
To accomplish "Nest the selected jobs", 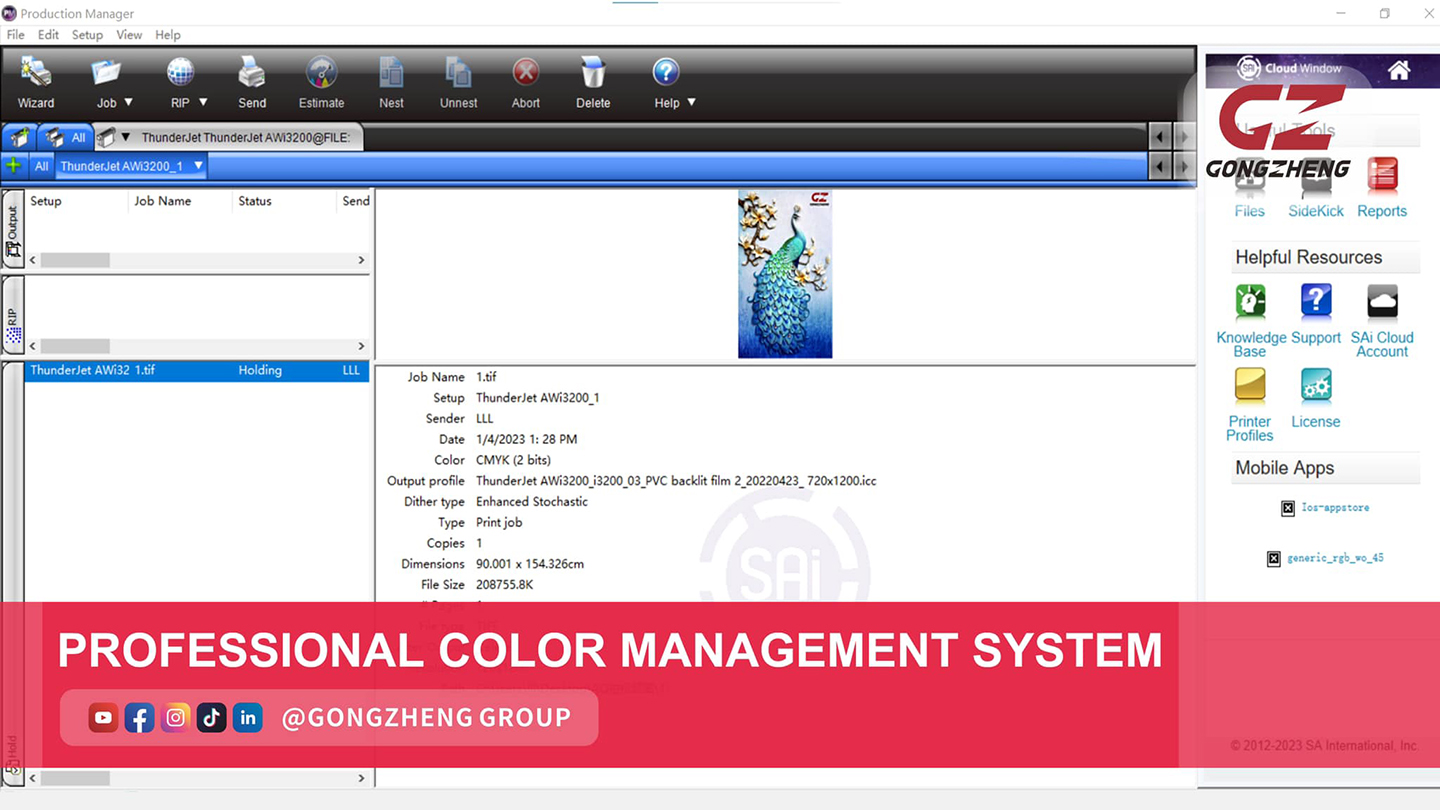I will point(391,83).
